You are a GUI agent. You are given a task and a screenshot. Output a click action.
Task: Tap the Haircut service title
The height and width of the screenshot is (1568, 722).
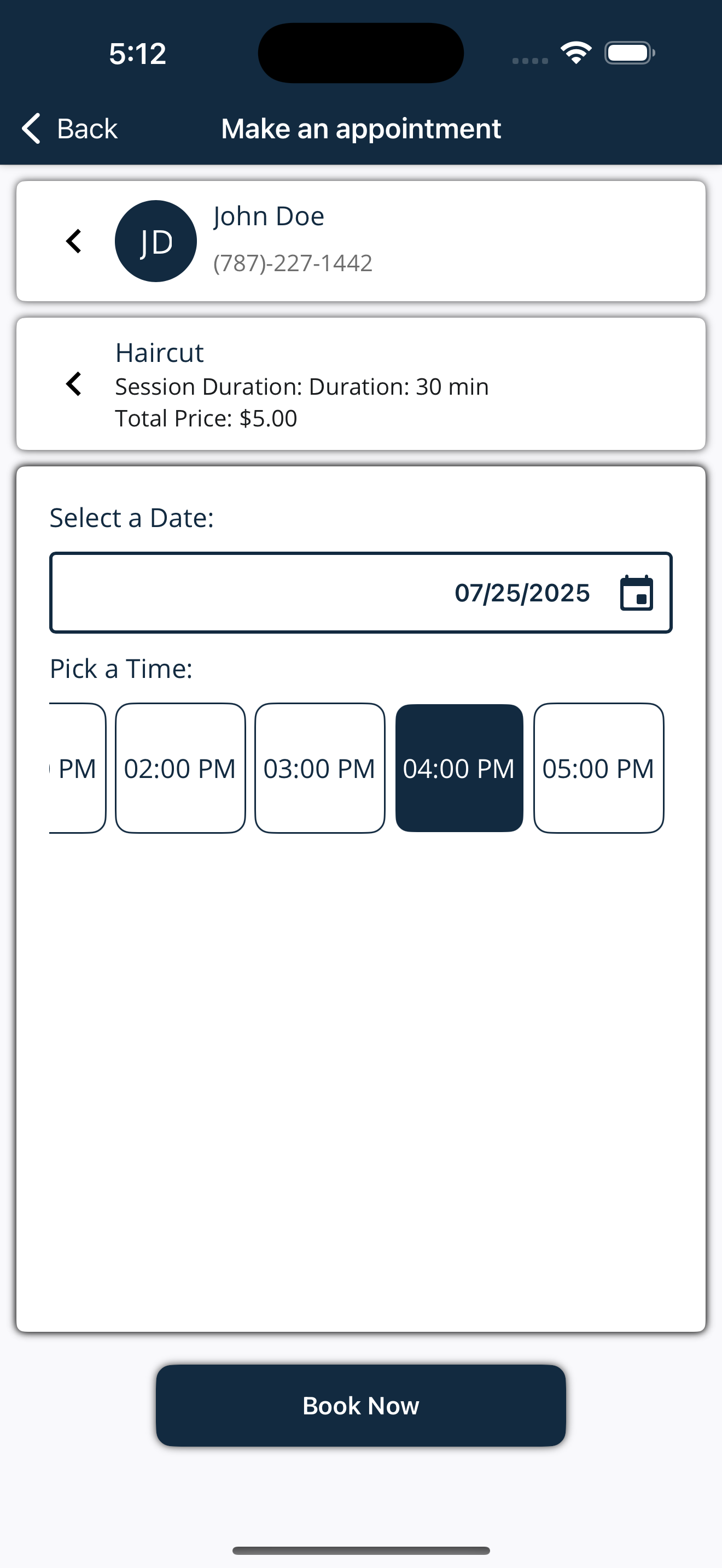(x=160, y=353)
